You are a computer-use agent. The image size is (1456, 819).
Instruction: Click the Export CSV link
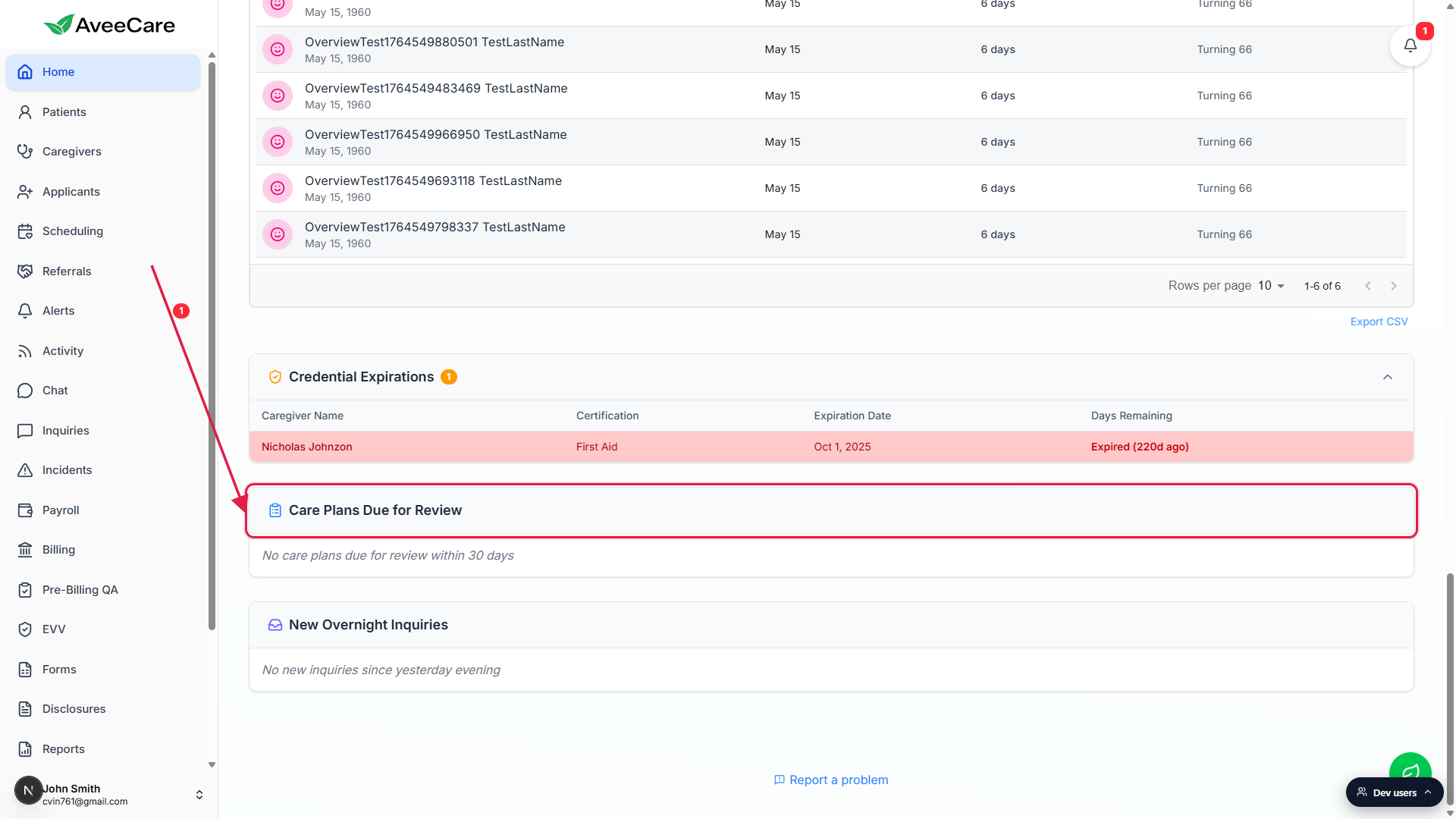[x=1379, y=322]
